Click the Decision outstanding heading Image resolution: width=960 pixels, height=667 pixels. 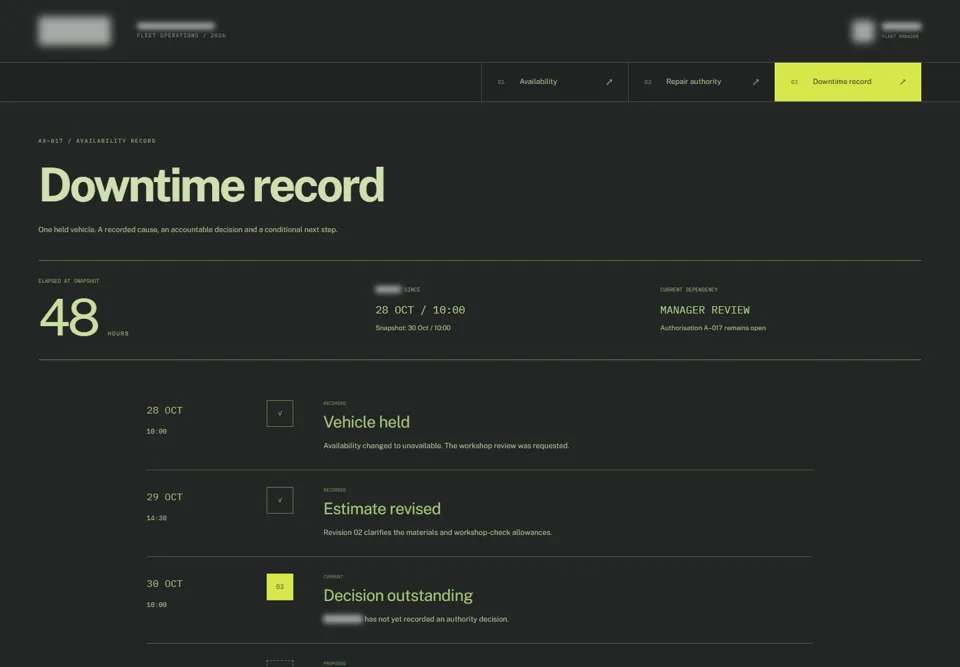[398, 595]
